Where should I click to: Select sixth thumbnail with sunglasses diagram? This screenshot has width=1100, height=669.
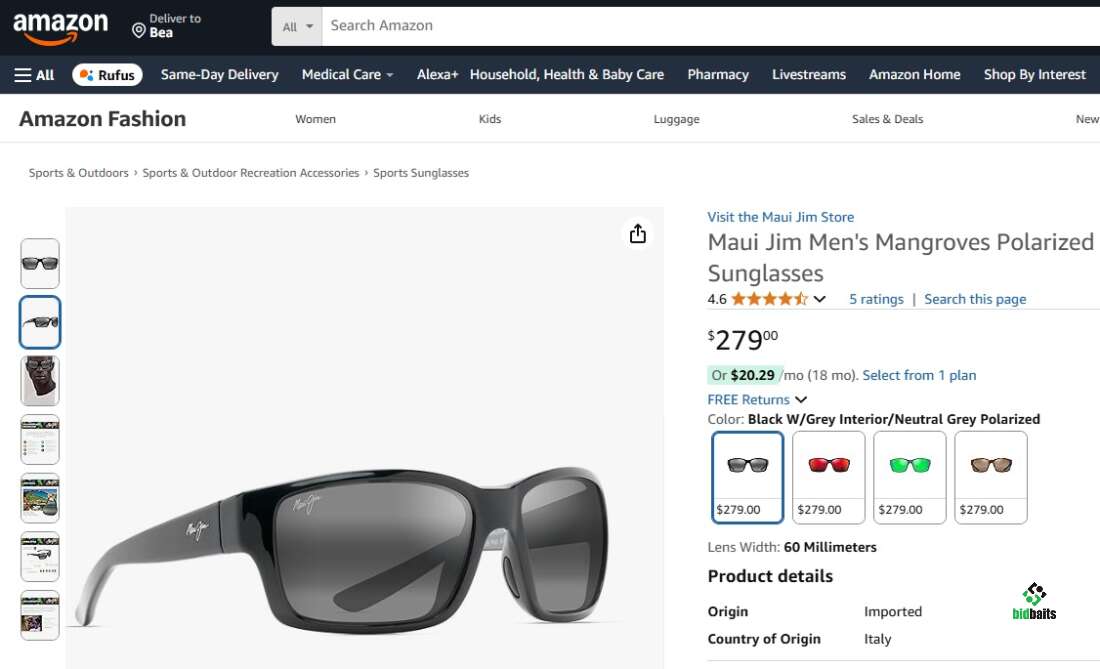(x=40, y=557)
